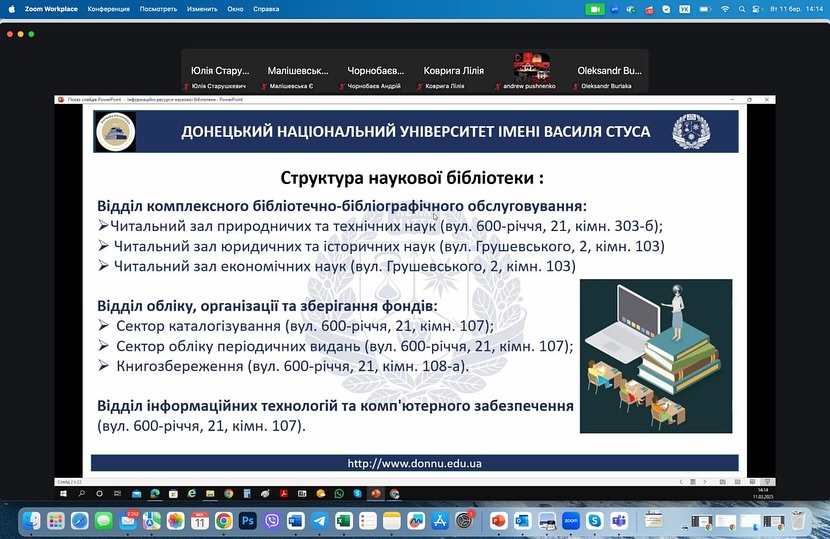830x539 pixels.
Task: Click the date and time Вт 11 бер. 14:14
Action: tap(796, 9)
